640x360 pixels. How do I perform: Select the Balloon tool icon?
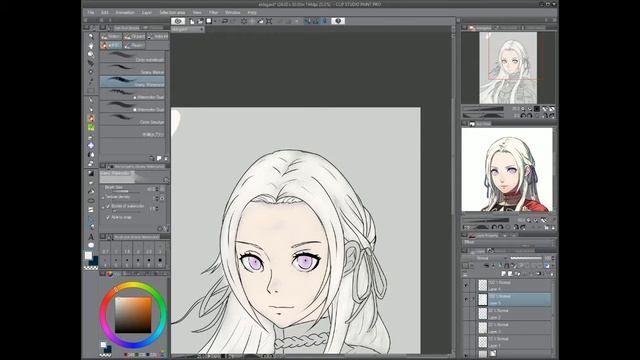[x=91, y=245]
